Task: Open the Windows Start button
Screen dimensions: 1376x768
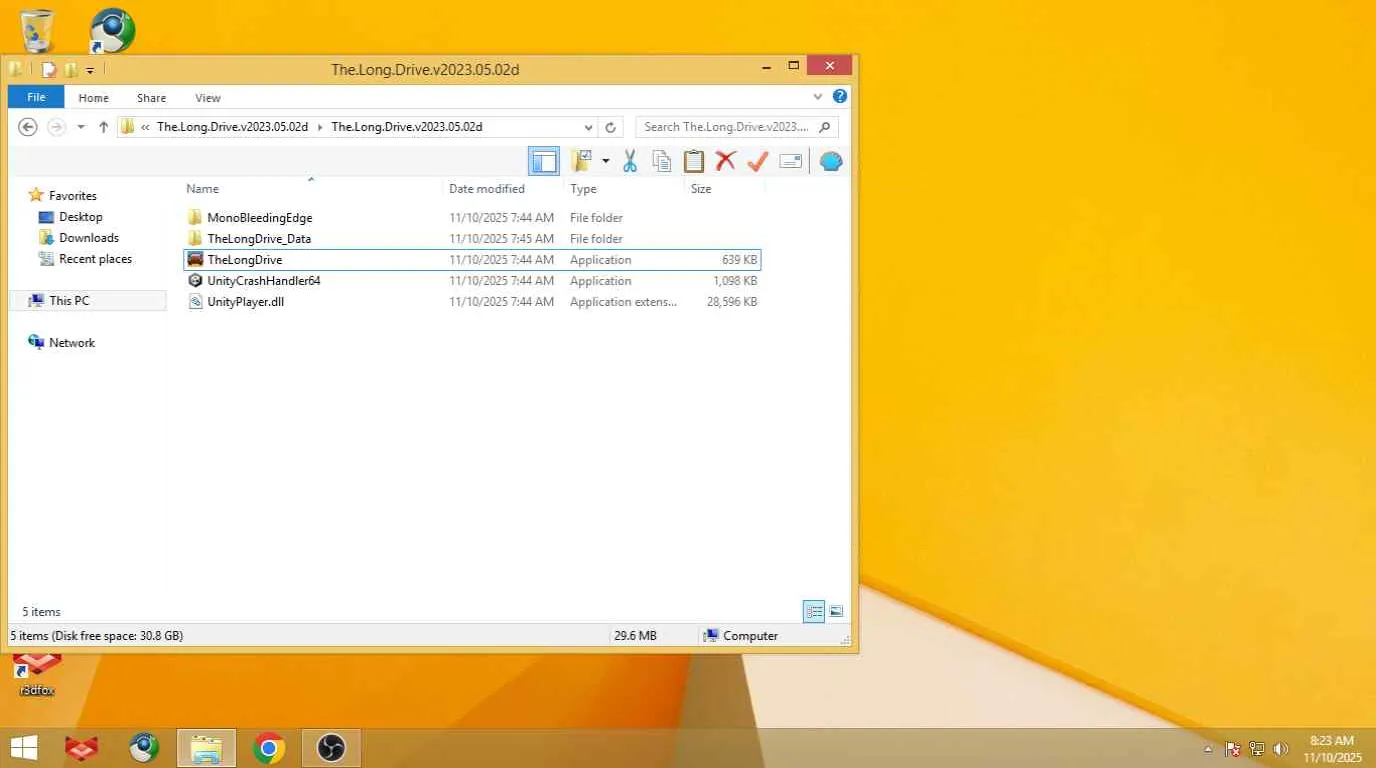Action: (24, 747)
